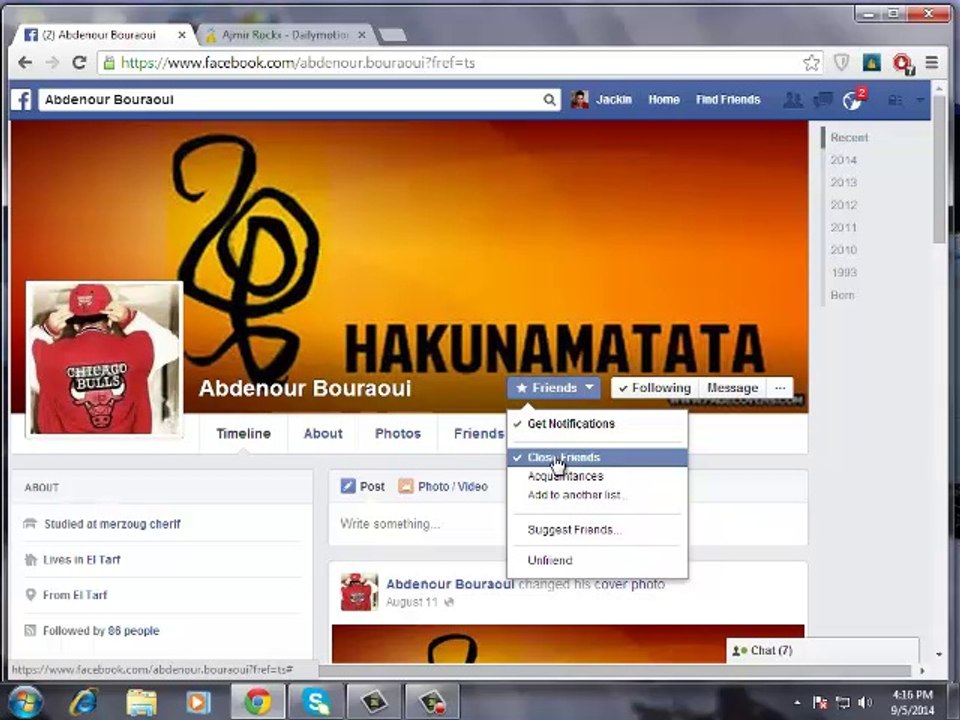Jump to 2012 in timeline
Viewport: 960px width, 720px height.
pos(843,205)
